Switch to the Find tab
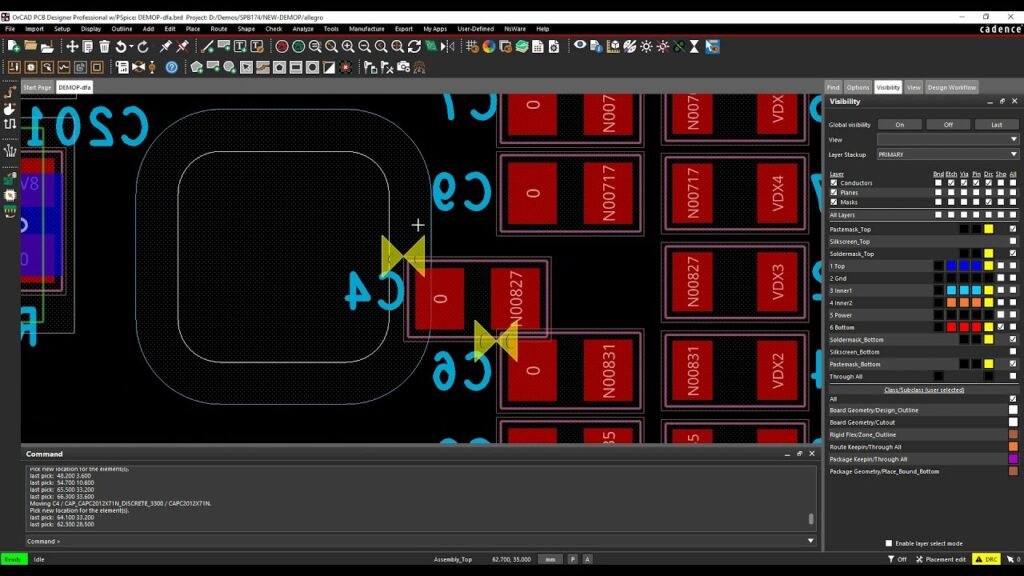This screenshot has height=576, width=1024. 833,88
